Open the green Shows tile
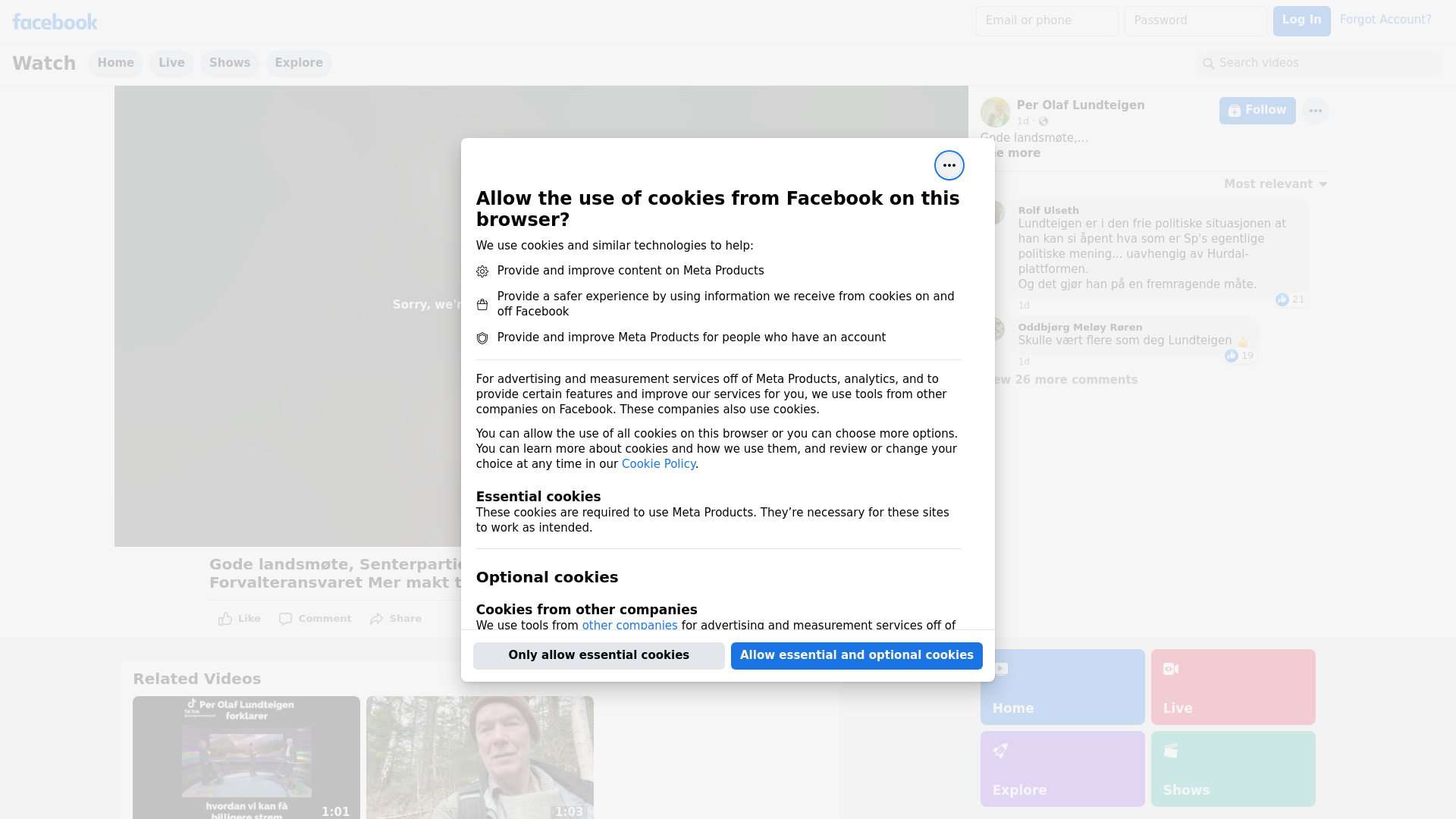 pos(1233,769)
